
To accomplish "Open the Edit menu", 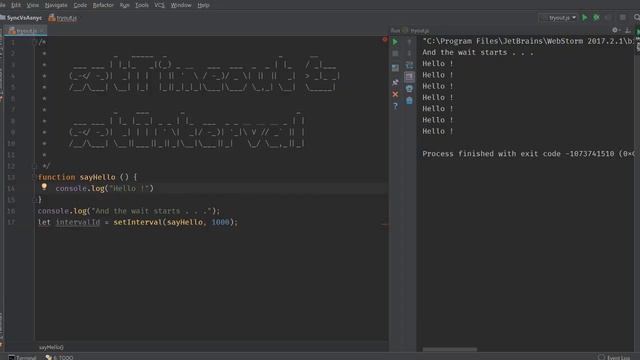I will click(x=16, y=5).
